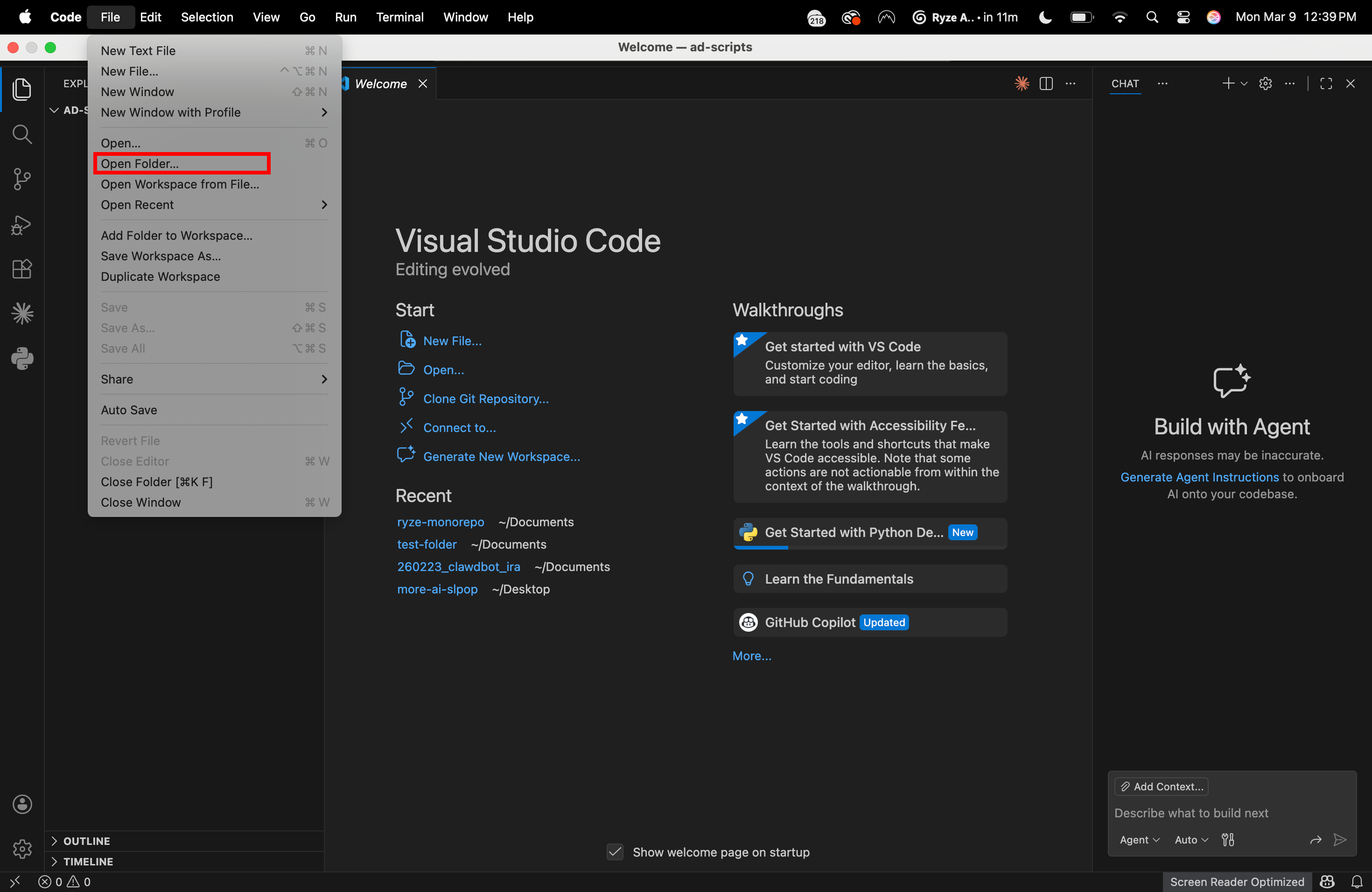The width and height of the screenshot is (1372, 892).
Task: Open the Agent mode dropdown in chat
Action: point(1140,840)
